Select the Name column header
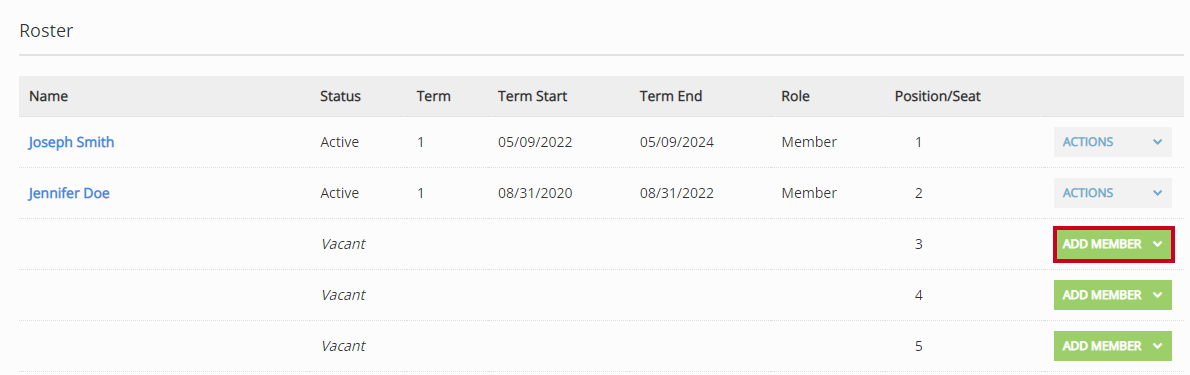This screenshot has width=1190, height=375. 49,96
